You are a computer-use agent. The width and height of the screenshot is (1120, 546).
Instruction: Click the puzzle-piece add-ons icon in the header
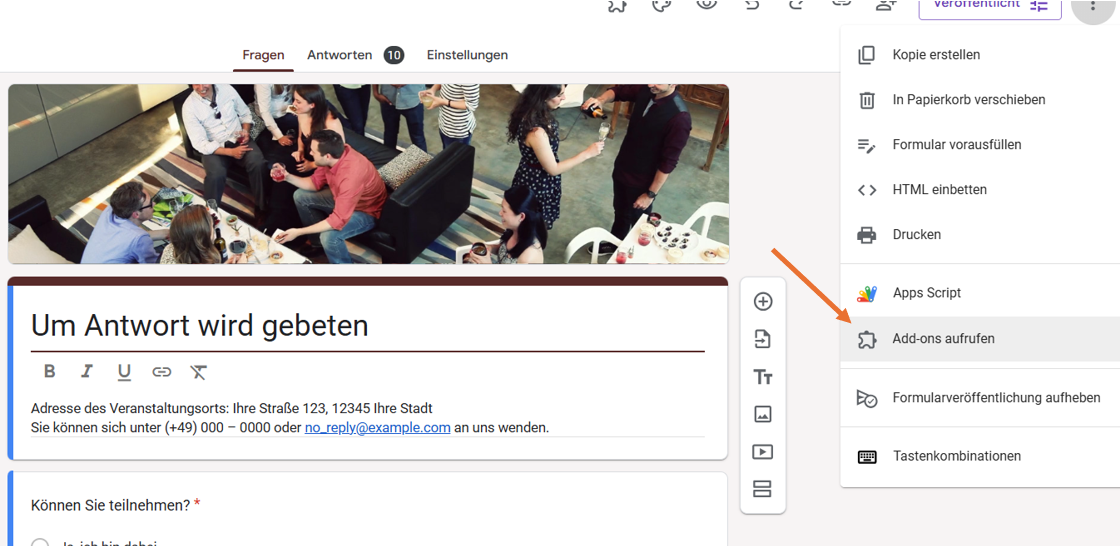pyautogui.click(x=617, y=5)
